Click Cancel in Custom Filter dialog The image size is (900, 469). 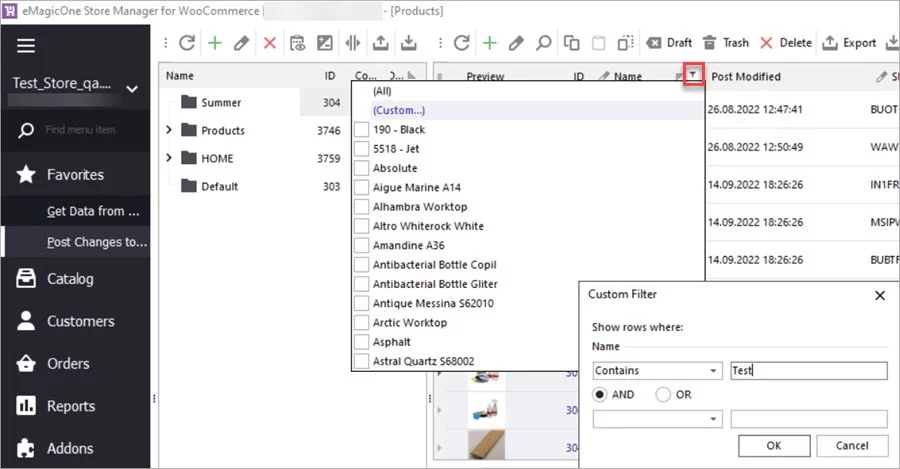[x=852, y=445]
